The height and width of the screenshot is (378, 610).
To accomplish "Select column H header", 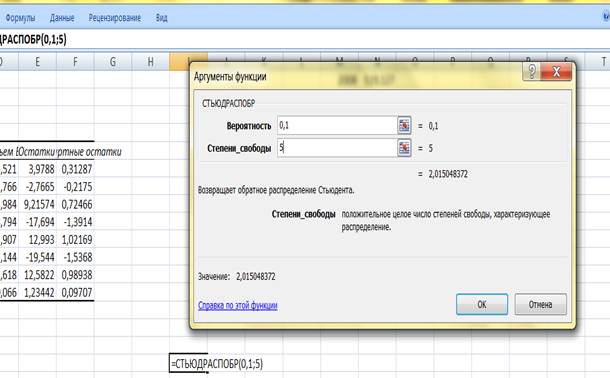I will click(x=151, y=61).
